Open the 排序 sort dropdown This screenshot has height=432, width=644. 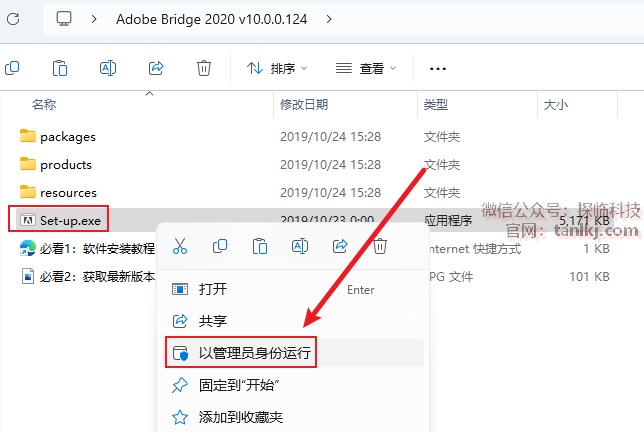click(x=277, y=68)
